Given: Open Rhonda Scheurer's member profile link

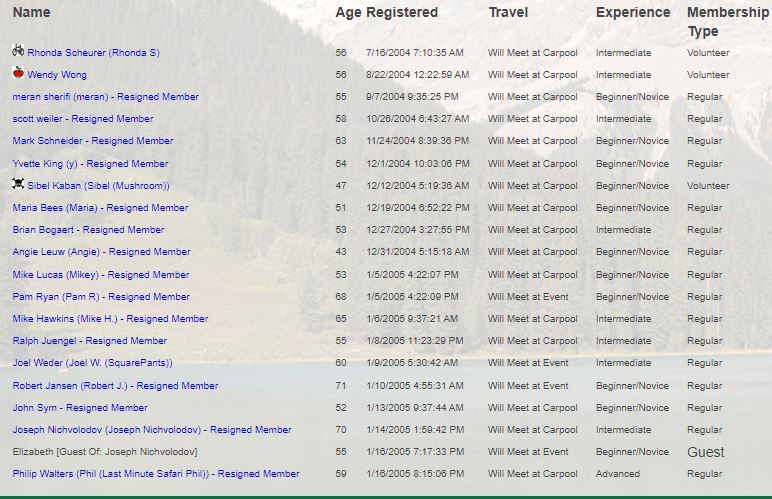Looking at the screenshot, I should pyautogui.click(x=94, y=53).
